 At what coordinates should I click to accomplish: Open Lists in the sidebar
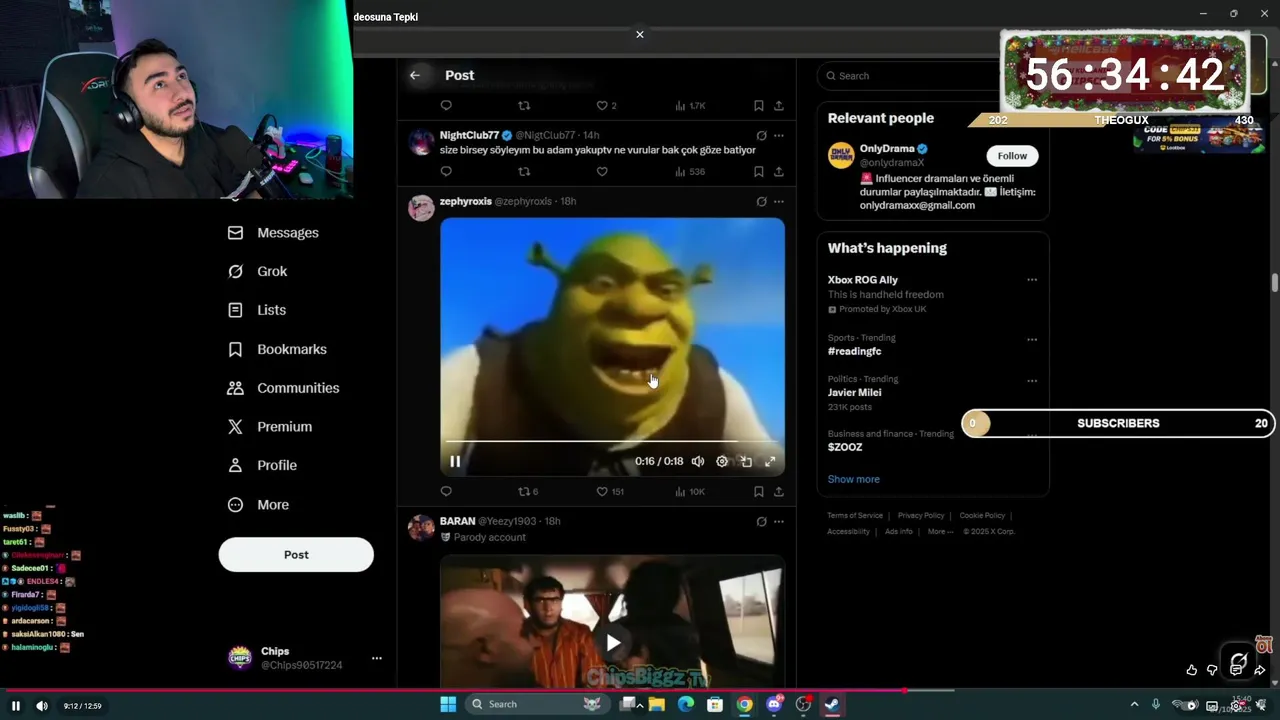[256, 310]
